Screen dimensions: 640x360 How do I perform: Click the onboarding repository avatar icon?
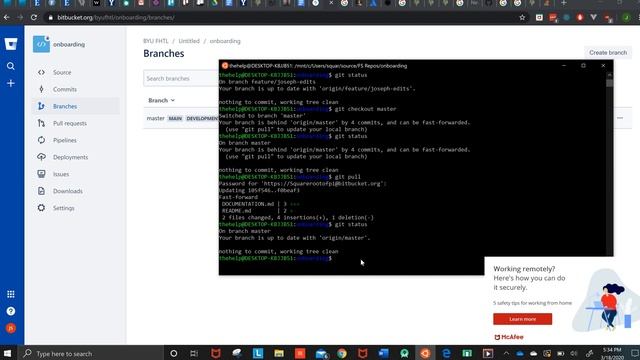pos(41,44)
